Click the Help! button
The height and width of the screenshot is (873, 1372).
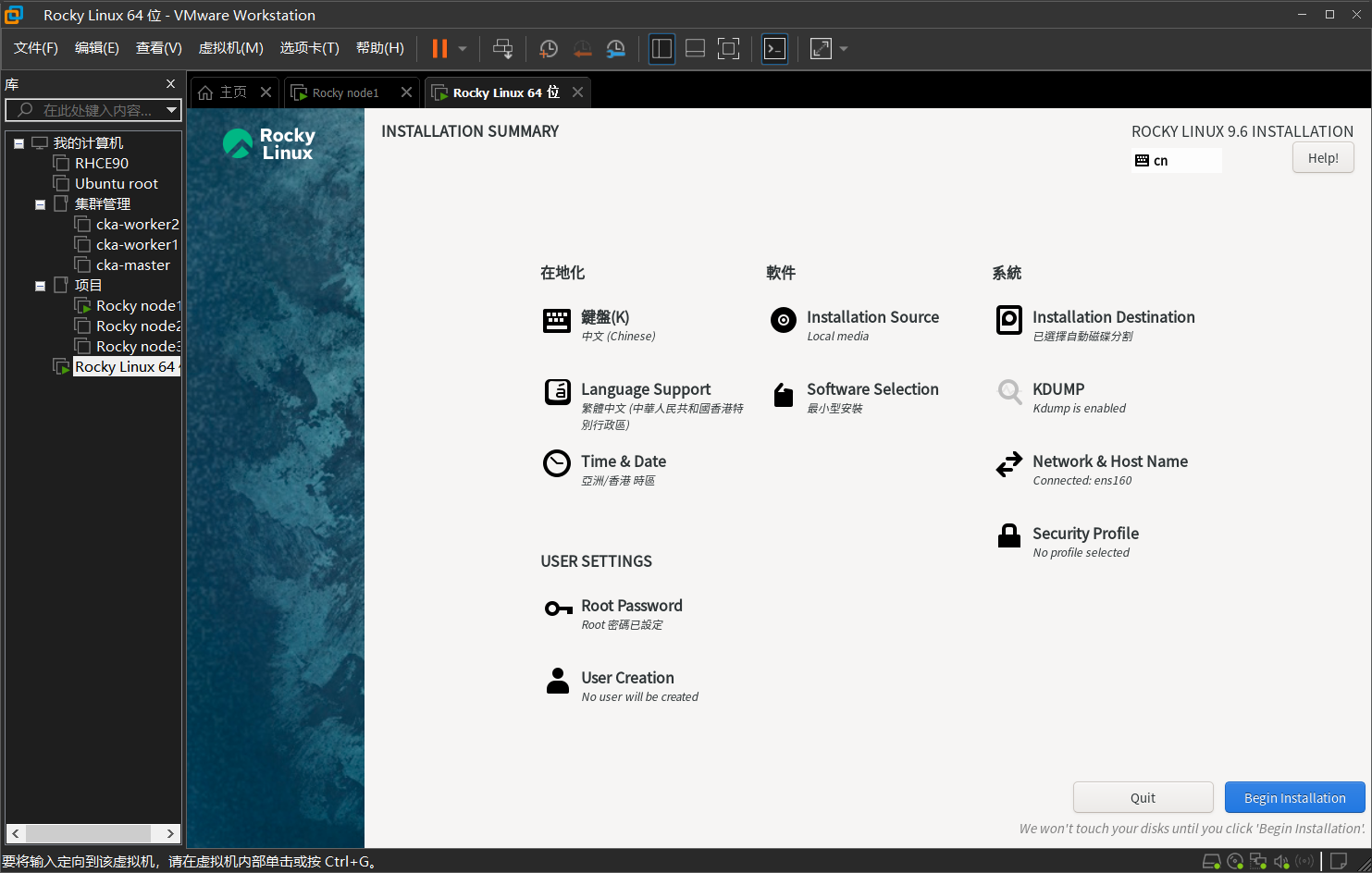pyautogui.click(x=1323, y=158)
